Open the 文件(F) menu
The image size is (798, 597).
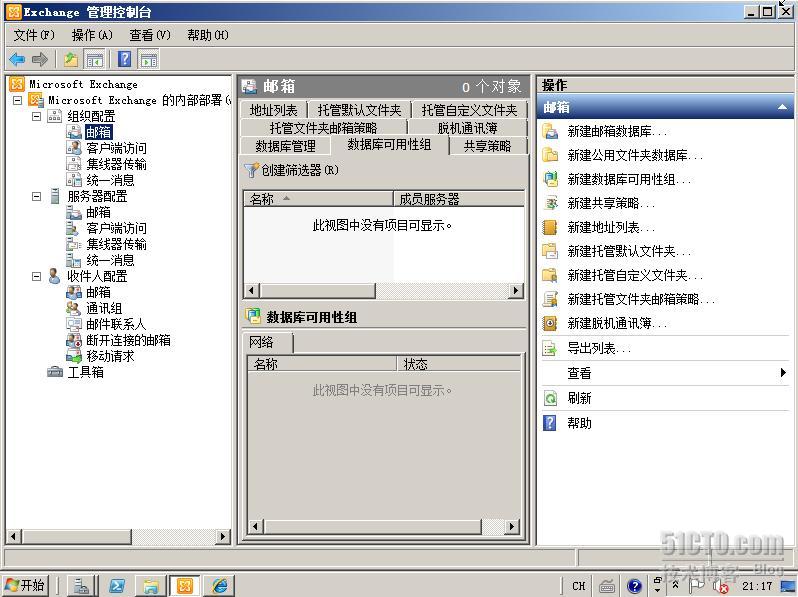coord(34,35)
